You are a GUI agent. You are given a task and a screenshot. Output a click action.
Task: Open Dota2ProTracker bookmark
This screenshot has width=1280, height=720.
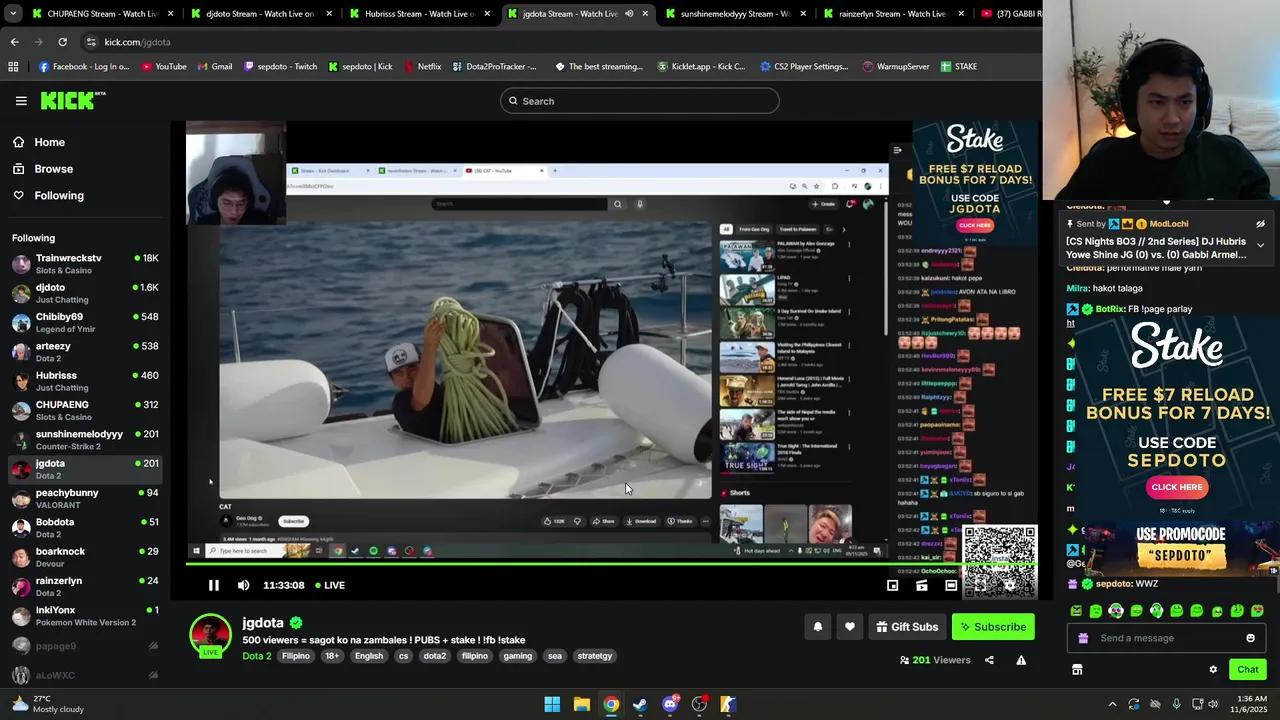click(x=494, y=67)
